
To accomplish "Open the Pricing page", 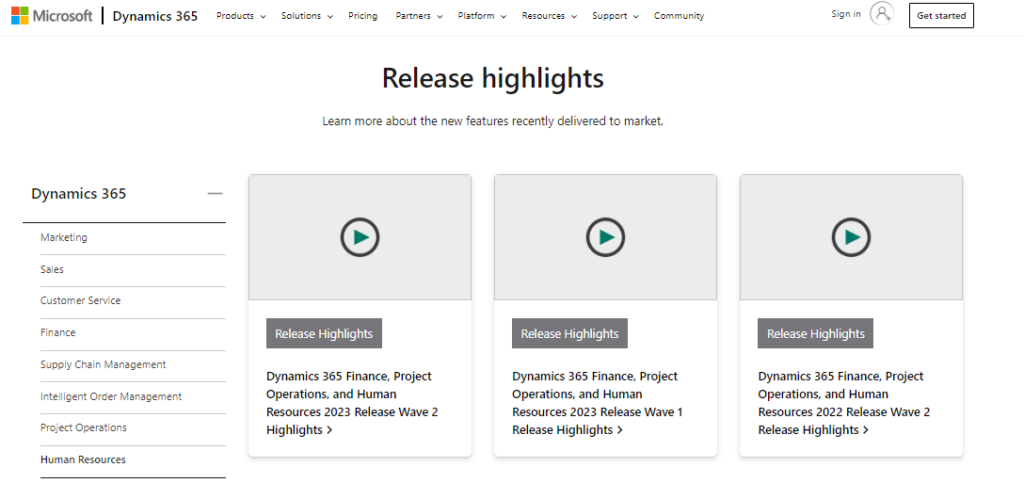I will [x=362, y=16].
